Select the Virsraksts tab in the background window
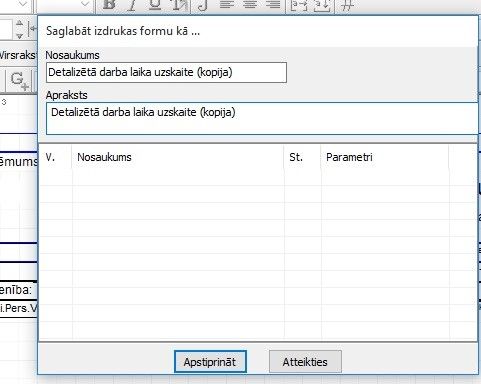Viewport: 481px width, 384px height. click(18, 55)
